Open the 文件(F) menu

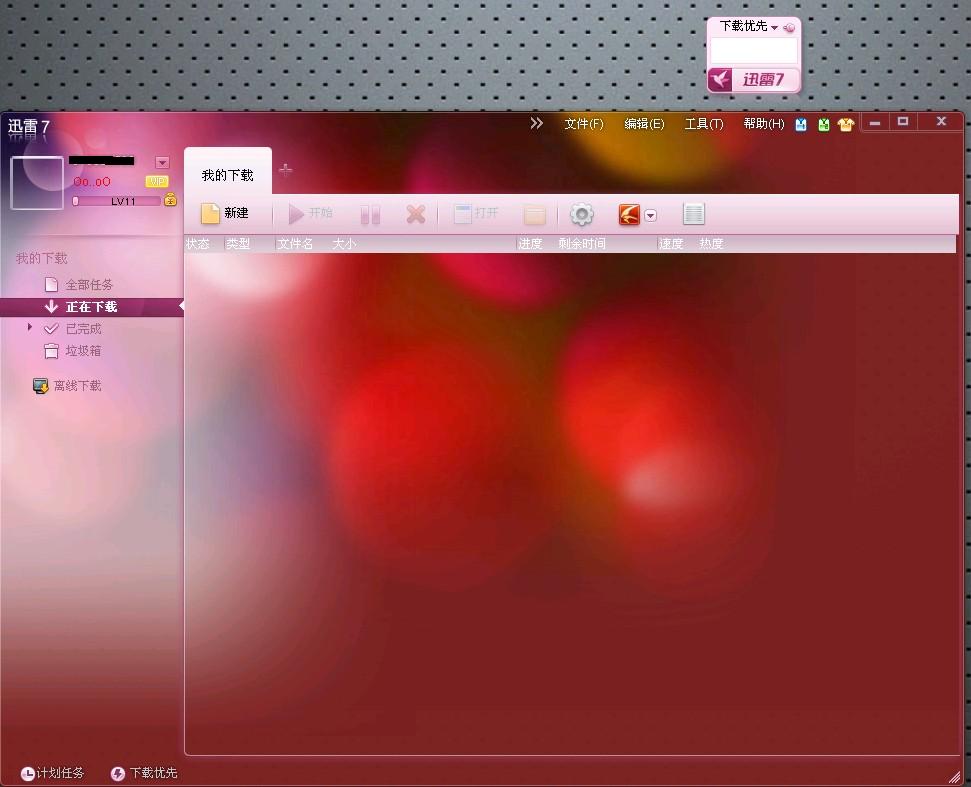(x=583, y=124)
